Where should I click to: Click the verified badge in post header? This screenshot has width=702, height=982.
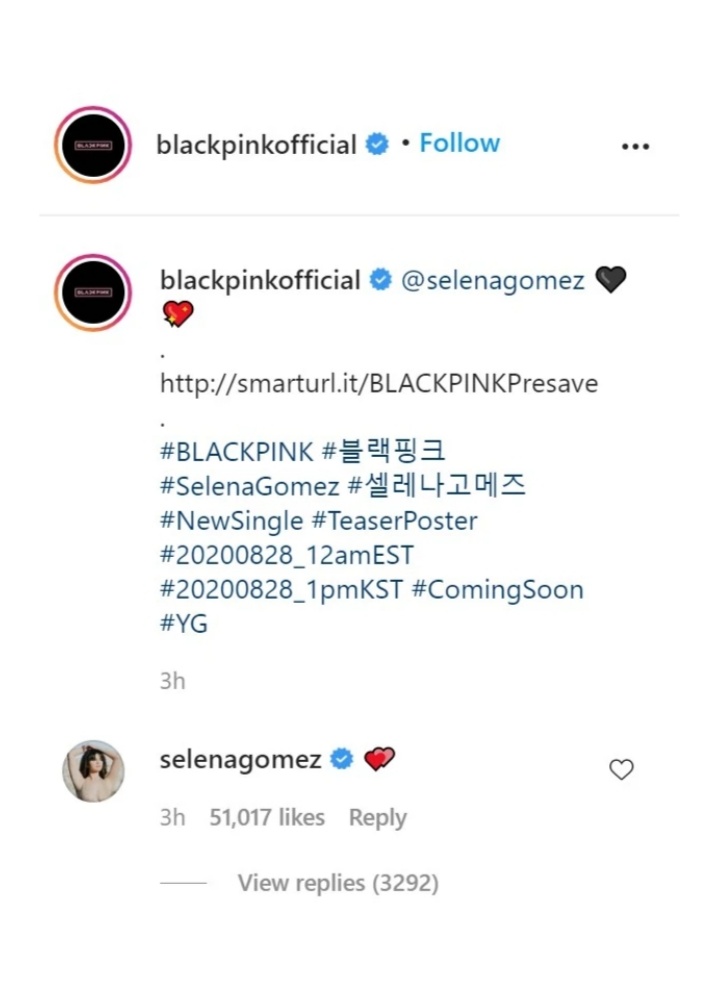click(377, 144)
